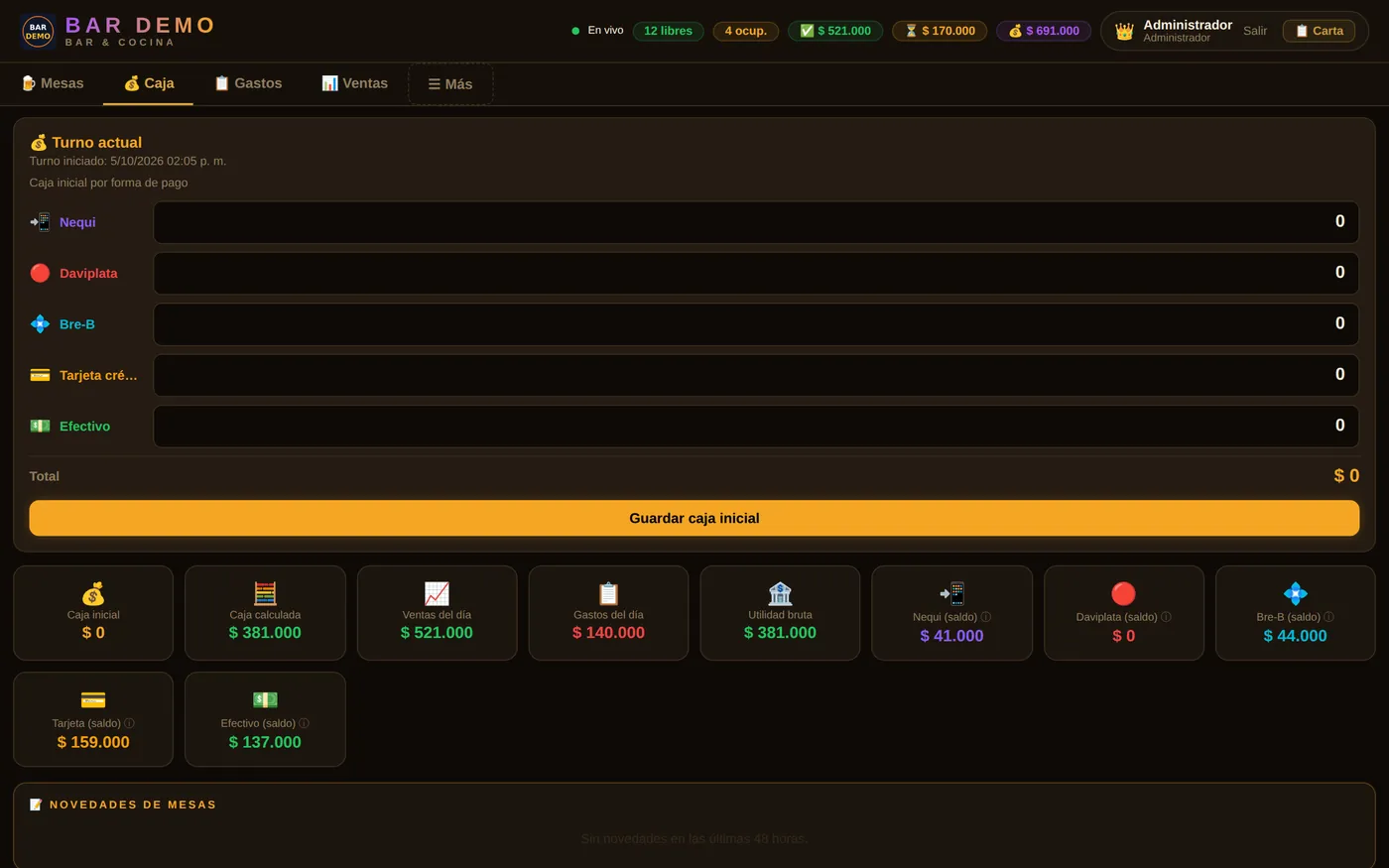Viewport: 1389px width, 868px height.
Task: Click the BAR DEMO logo icon
Action: (x=38, y=31)
